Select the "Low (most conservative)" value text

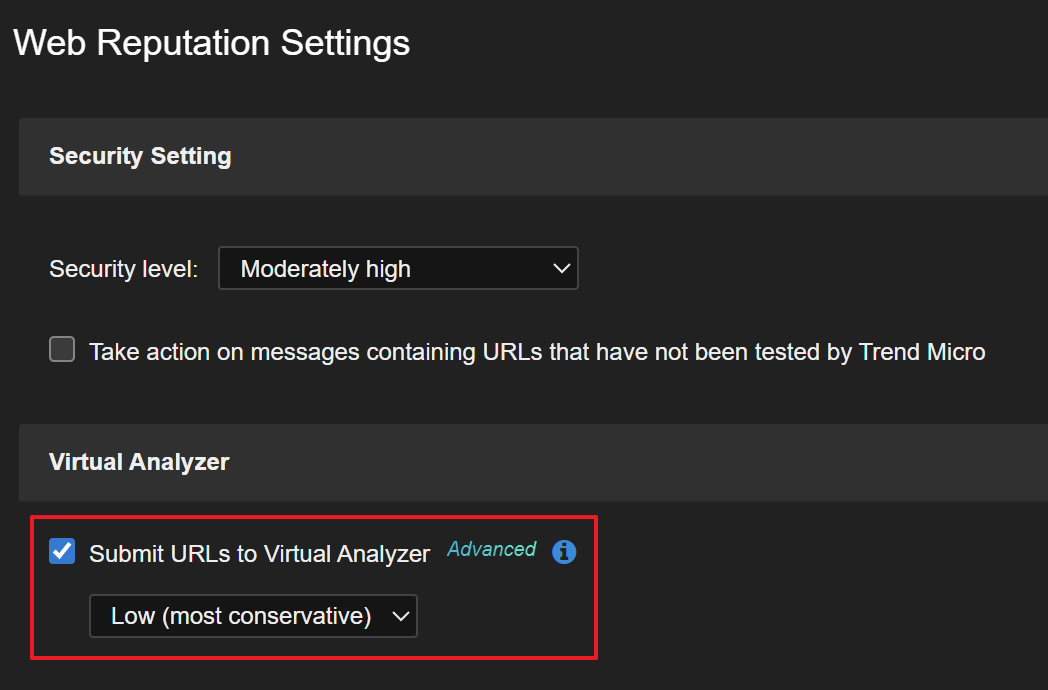[241, 616]
